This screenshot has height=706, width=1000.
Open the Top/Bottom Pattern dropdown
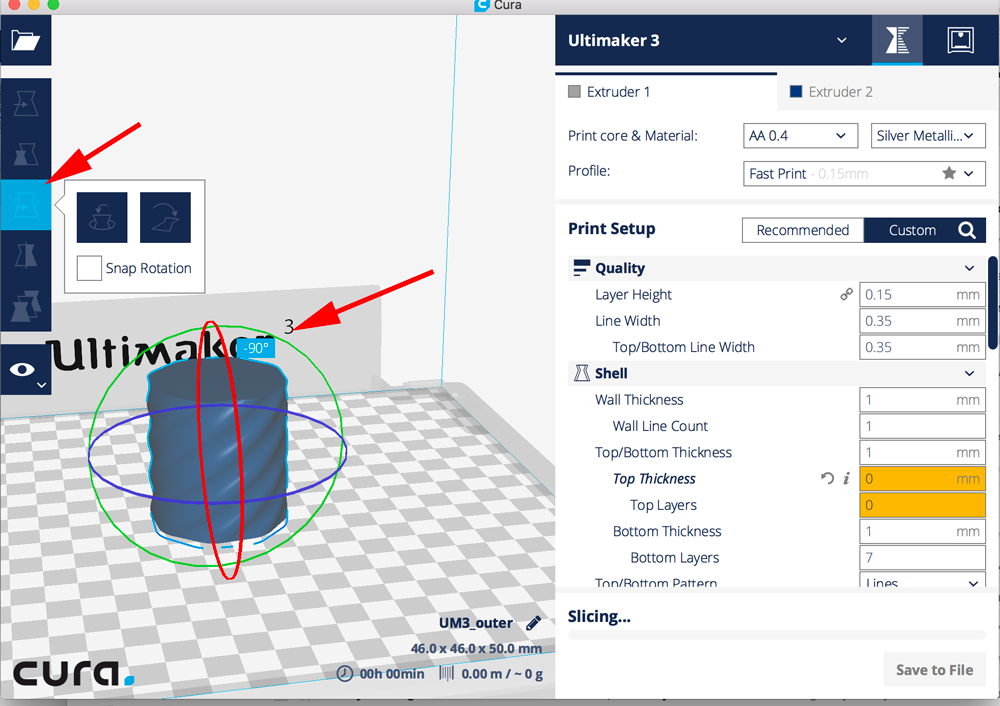[922, 580]
